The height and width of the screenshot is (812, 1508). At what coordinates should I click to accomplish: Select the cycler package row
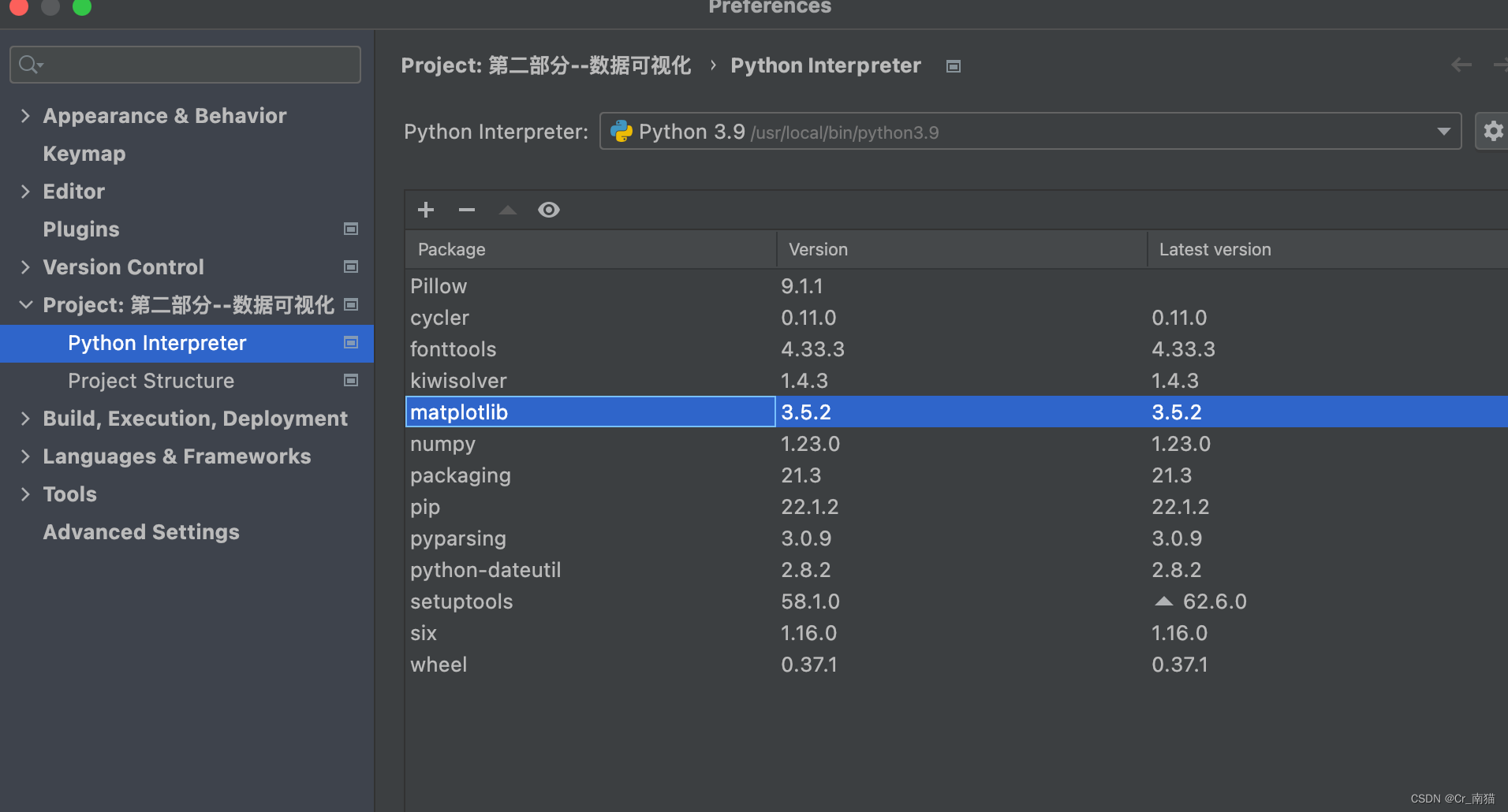(x=957, y=318)
